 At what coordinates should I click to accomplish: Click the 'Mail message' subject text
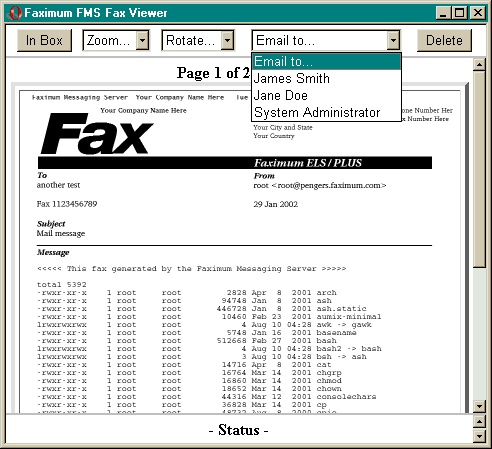point(61,233)
